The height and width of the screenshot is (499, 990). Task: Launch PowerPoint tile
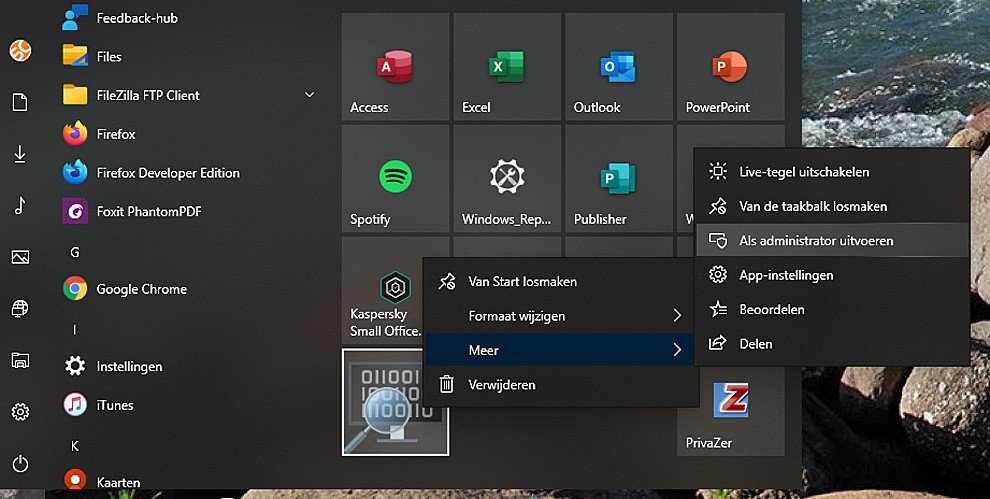click(x=731, y=66)
